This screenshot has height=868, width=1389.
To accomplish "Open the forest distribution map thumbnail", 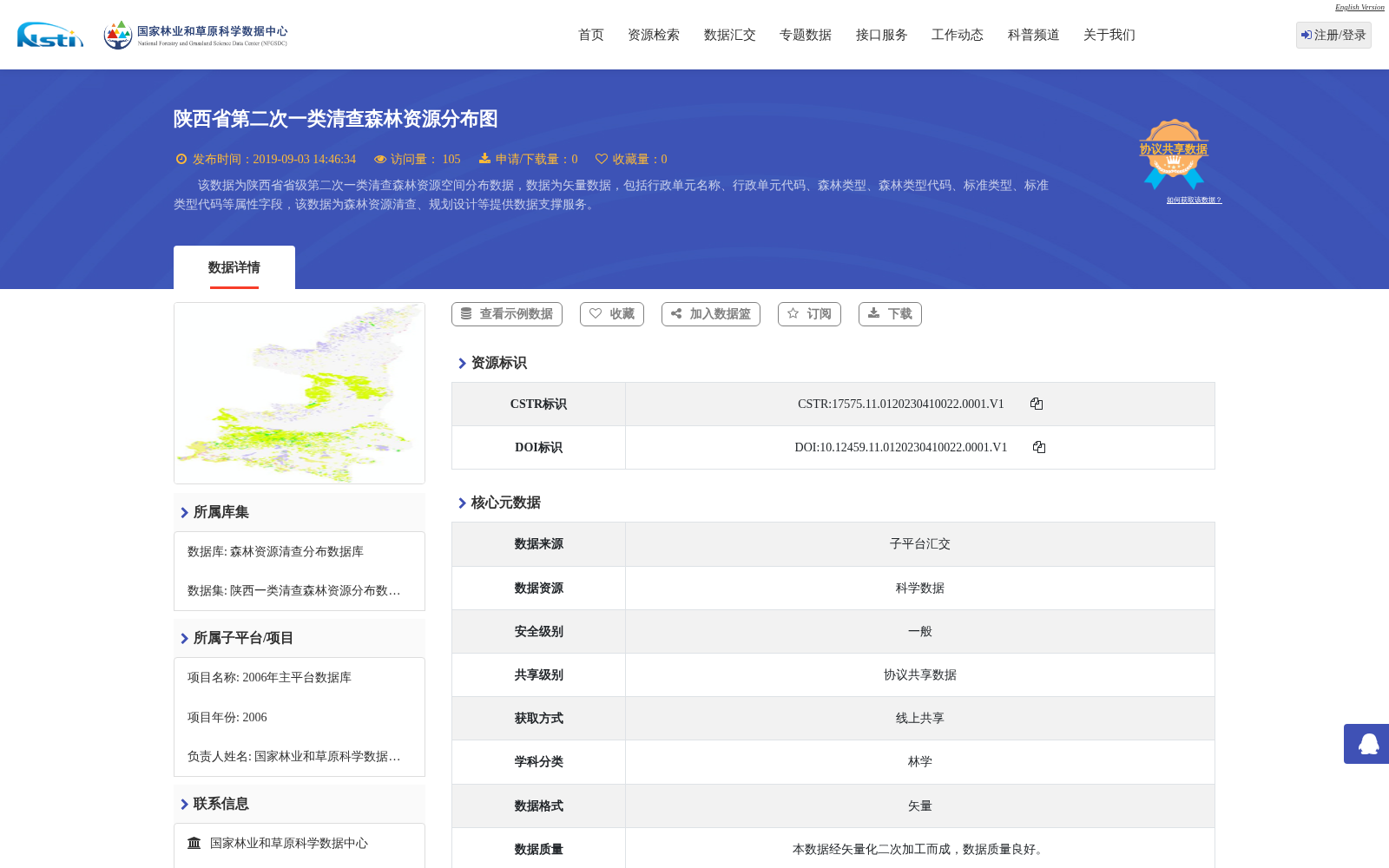I will [x=300, y=393].
